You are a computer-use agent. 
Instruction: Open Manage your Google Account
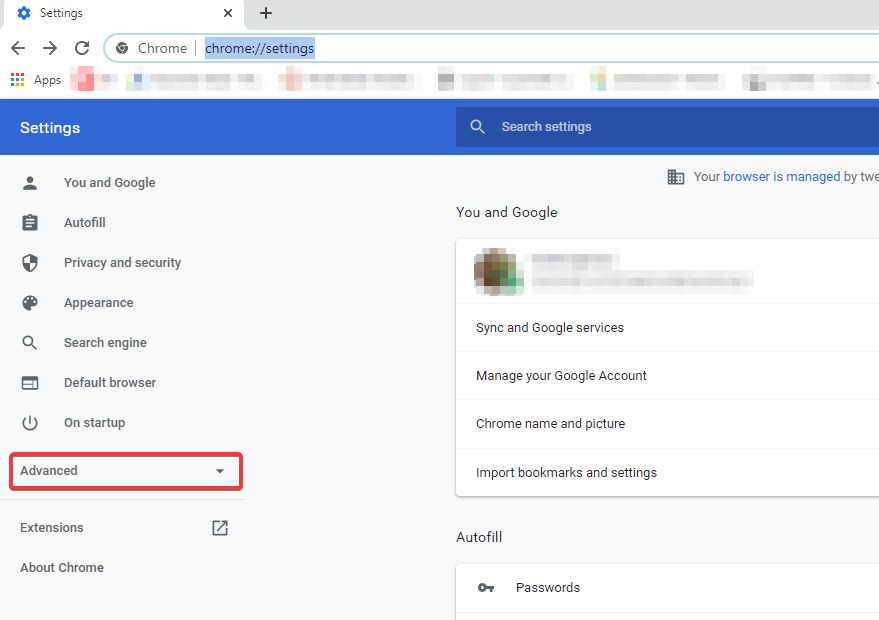561,375
